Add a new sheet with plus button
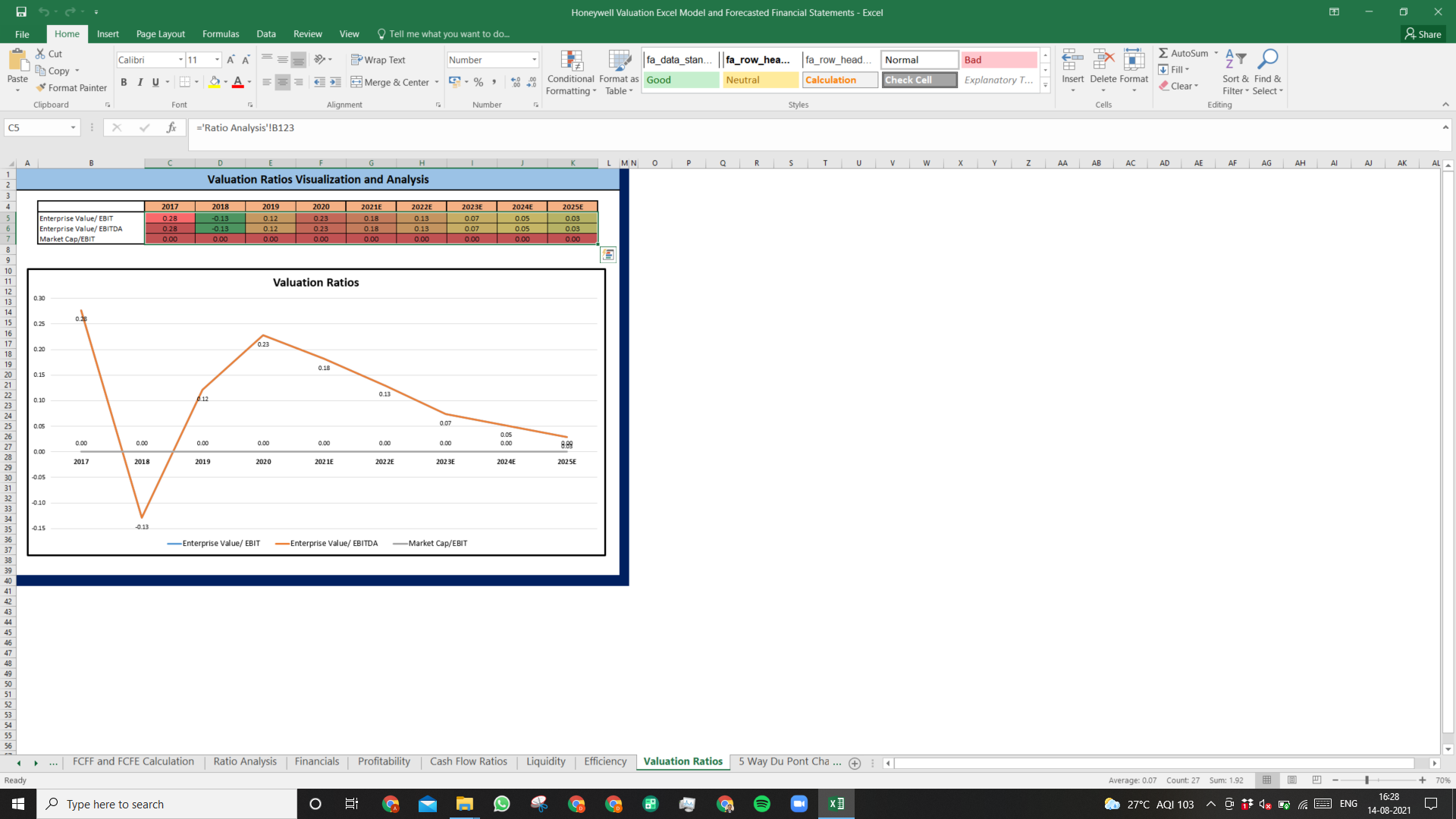The image size is (1456, 819). [855, 763]
